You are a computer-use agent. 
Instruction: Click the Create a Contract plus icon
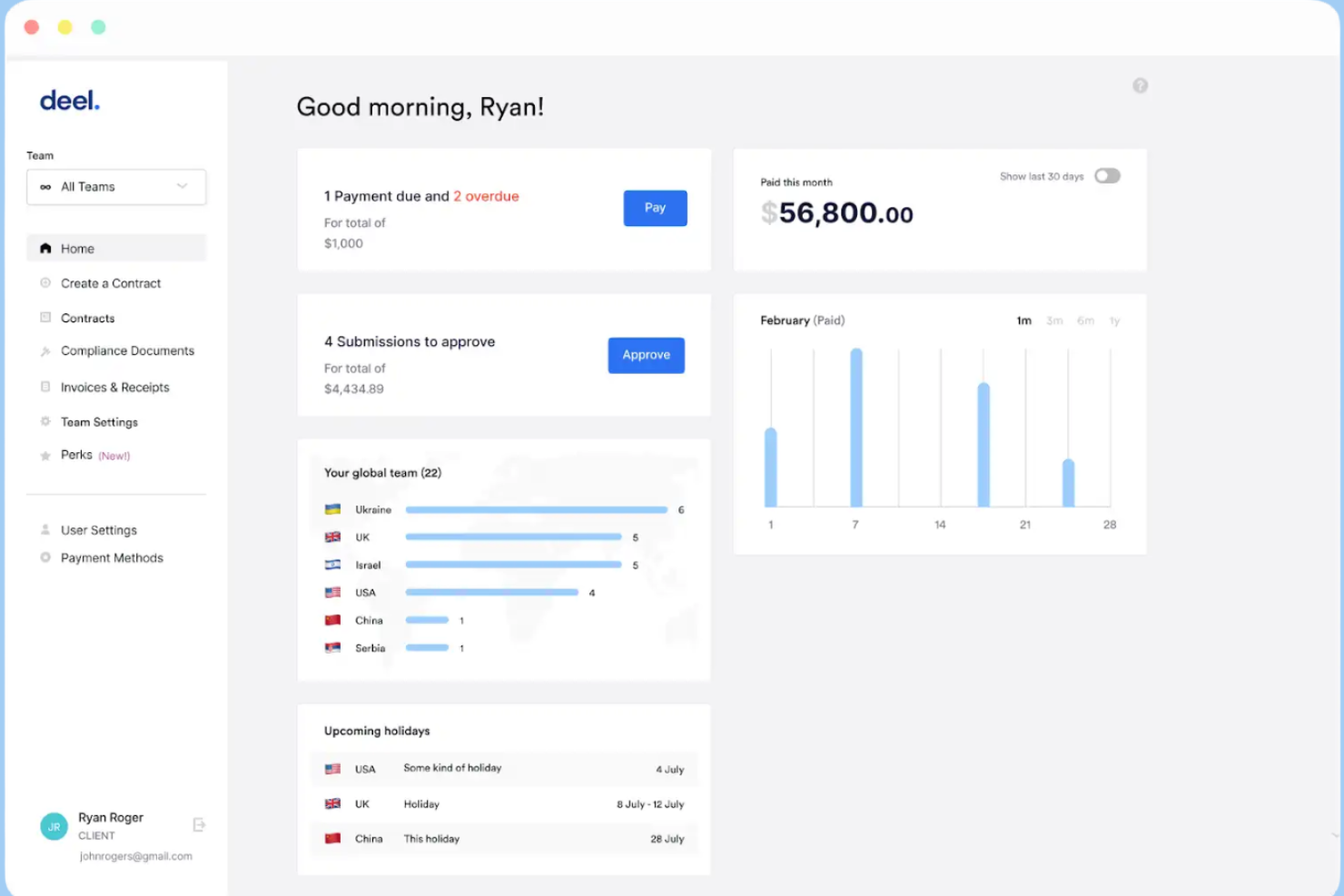pyautogui.click(x=45, y=283)
